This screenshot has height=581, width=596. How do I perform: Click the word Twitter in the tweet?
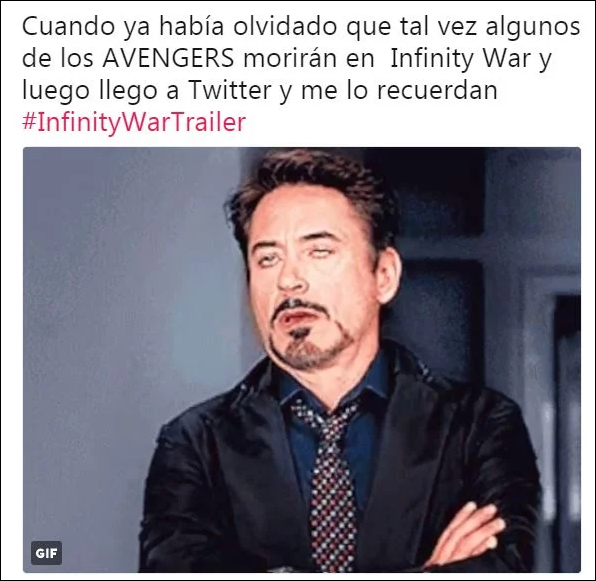click(x=230, y=90)
